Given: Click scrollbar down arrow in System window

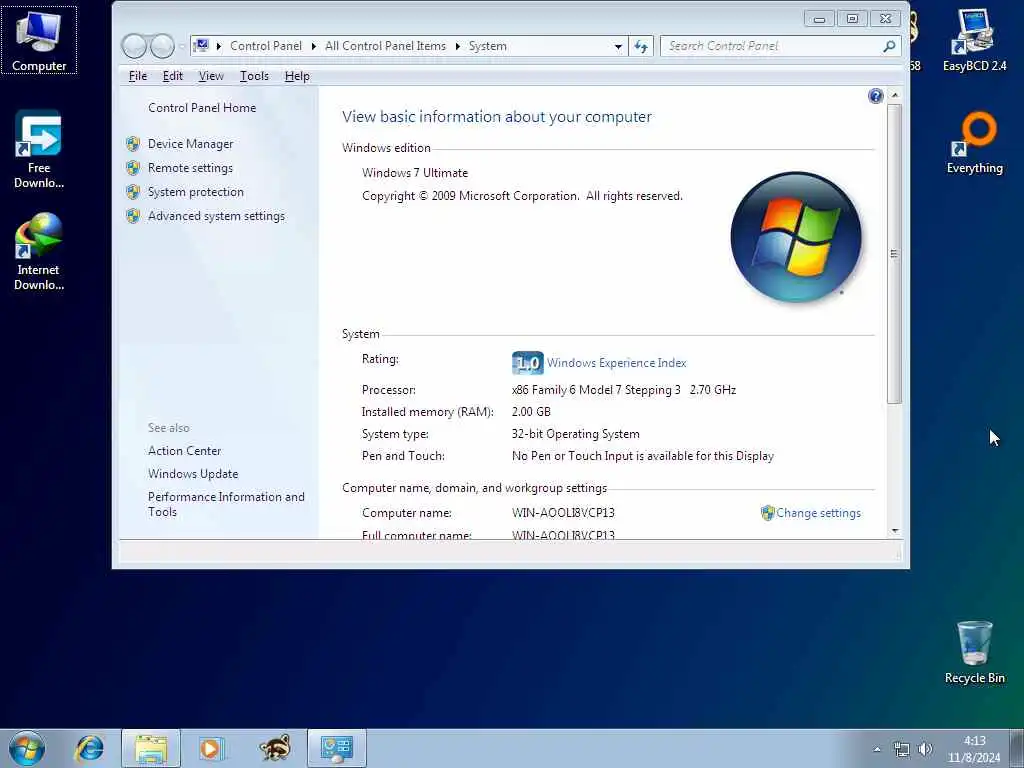Looking at the screenshot, I should pyautogui.click(x=894, y=531).
